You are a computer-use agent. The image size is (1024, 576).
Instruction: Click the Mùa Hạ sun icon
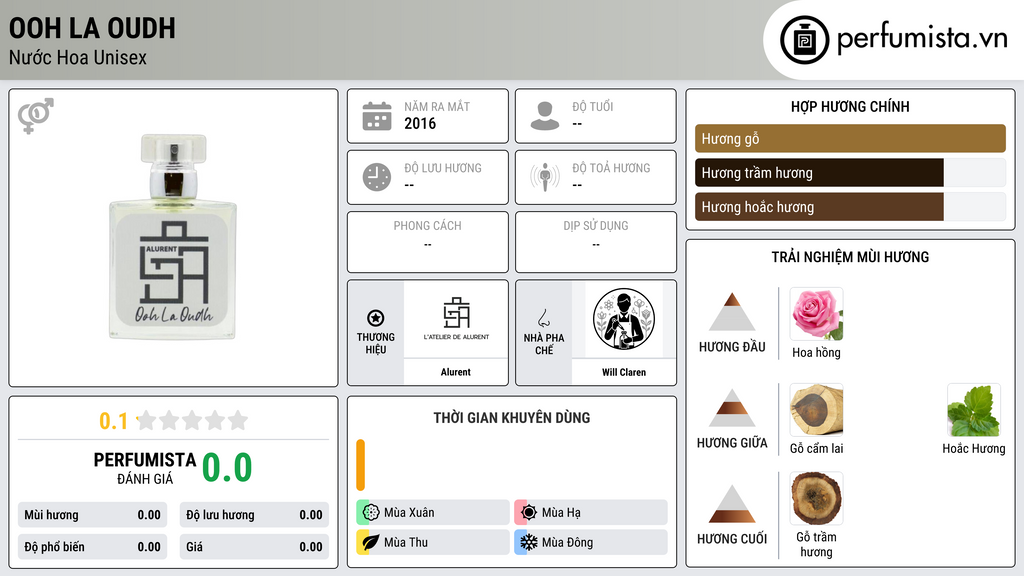coord(529,512)
